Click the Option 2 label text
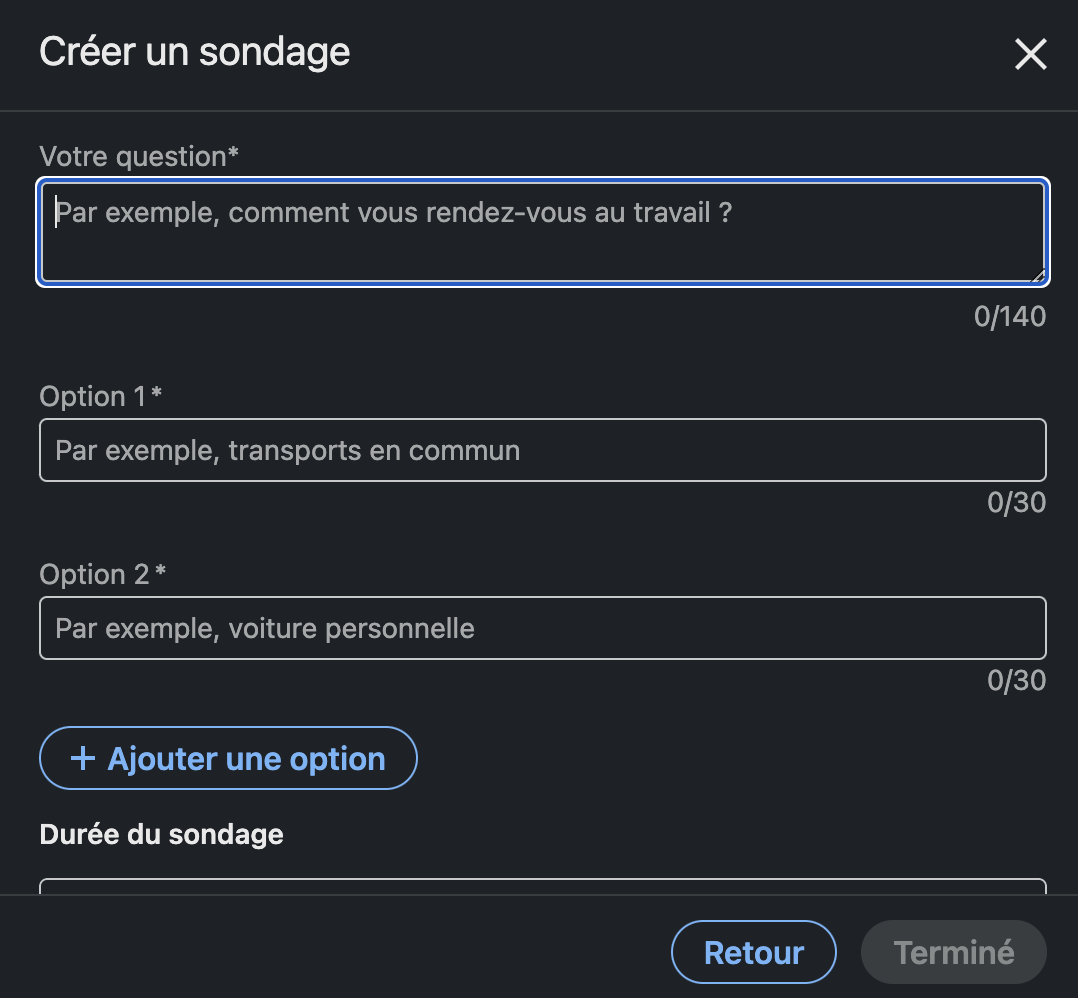1078x998 pixels. tap(94, 575)
